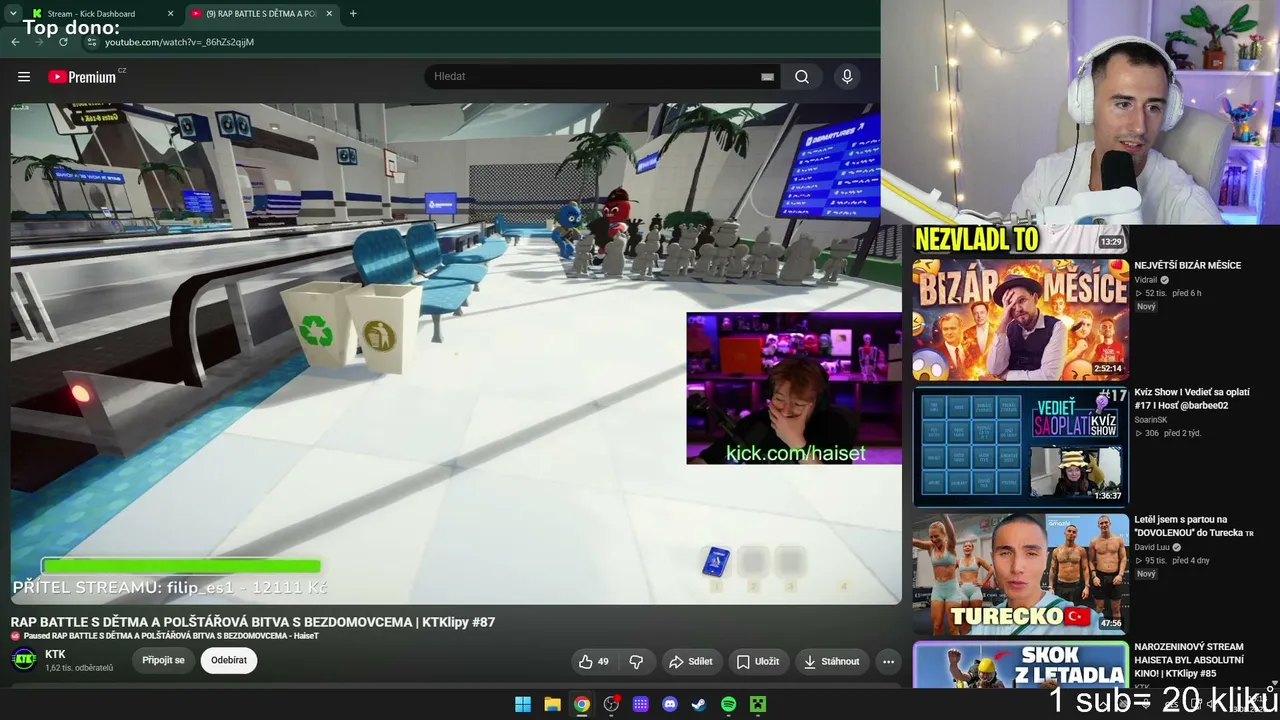Open the NEJVĚTŠÍ BIZÁR MĚSÍCE title
Image resolution: width=1280 pixels, height=720 pixels.
click(1187, 266)
